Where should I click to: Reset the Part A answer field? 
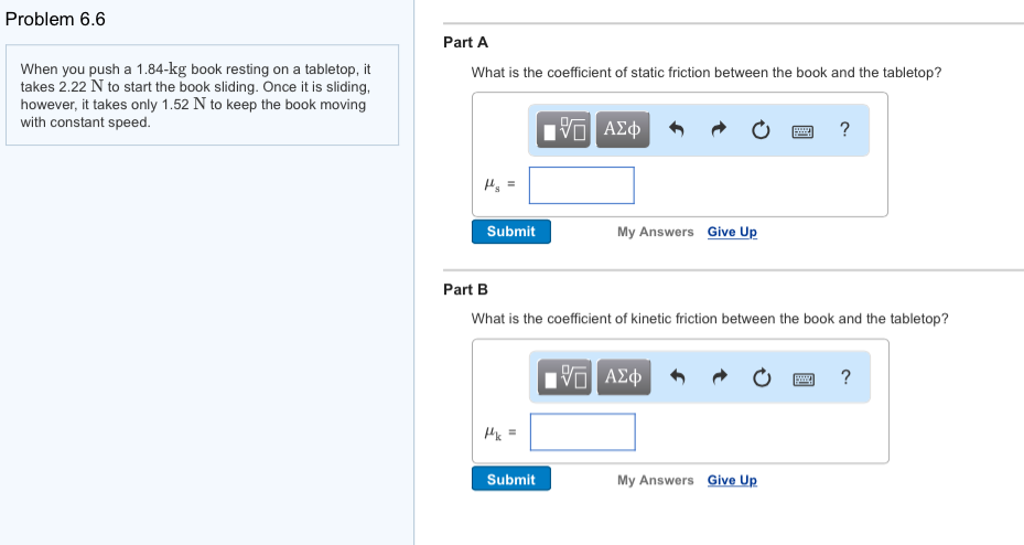(x=760, y=131)
